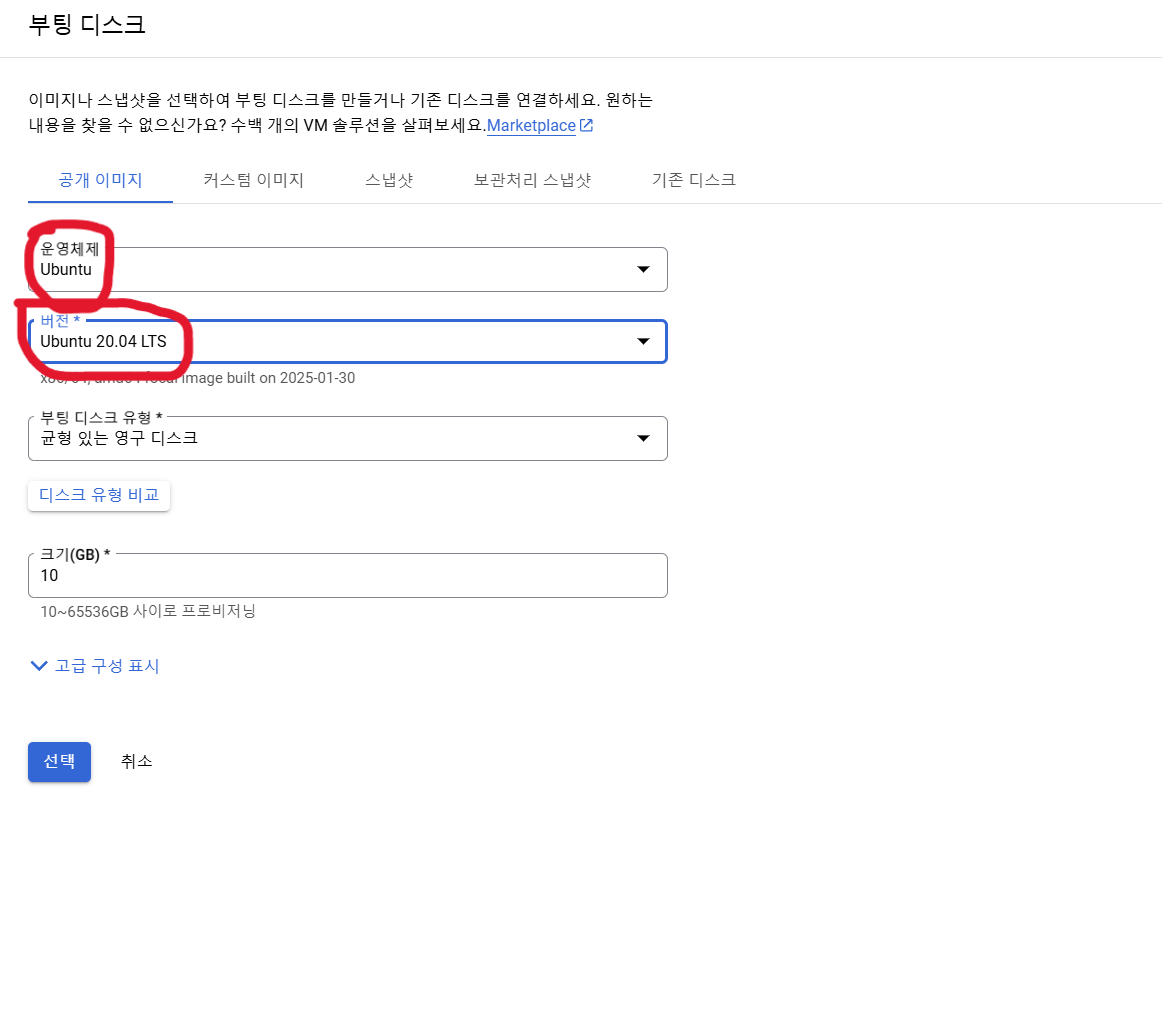
Task: Open the 스냅샷 tab
Action: coord(389,181)
